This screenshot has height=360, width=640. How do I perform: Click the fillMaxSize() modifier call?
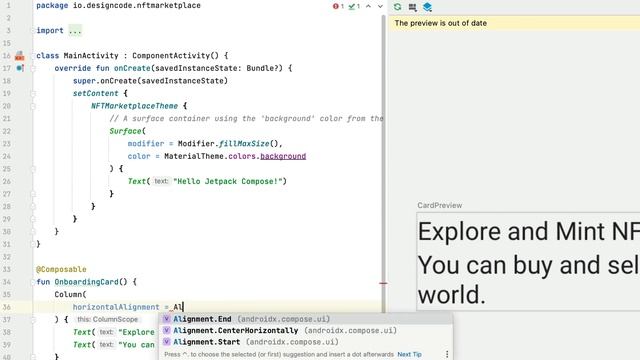pyautogui.click(x=249, y=144)
